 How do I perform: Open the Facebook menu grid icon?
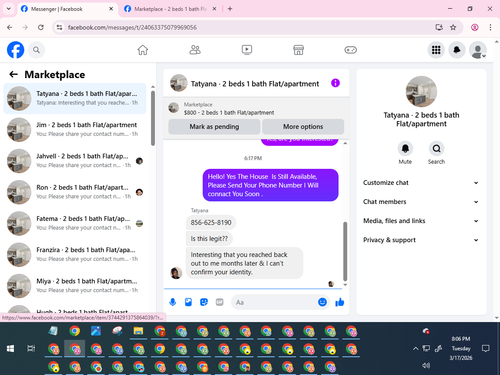click(436, 50)
